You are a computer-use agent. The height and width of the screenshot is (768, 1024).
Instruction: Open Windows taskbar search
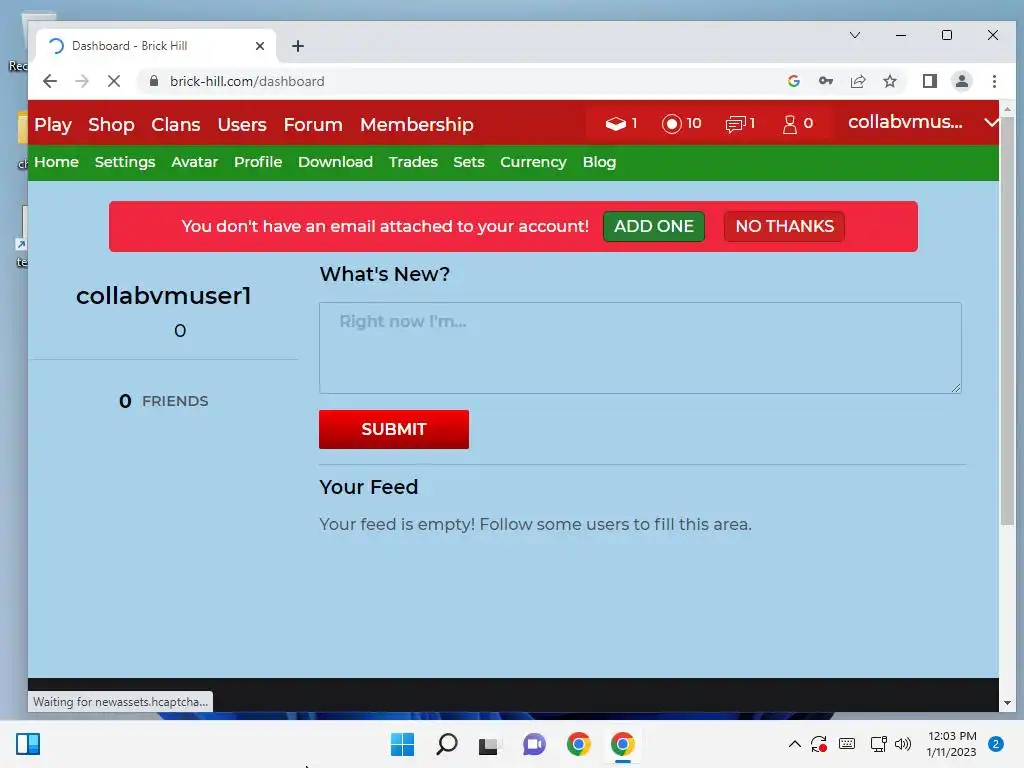[447, 744]
